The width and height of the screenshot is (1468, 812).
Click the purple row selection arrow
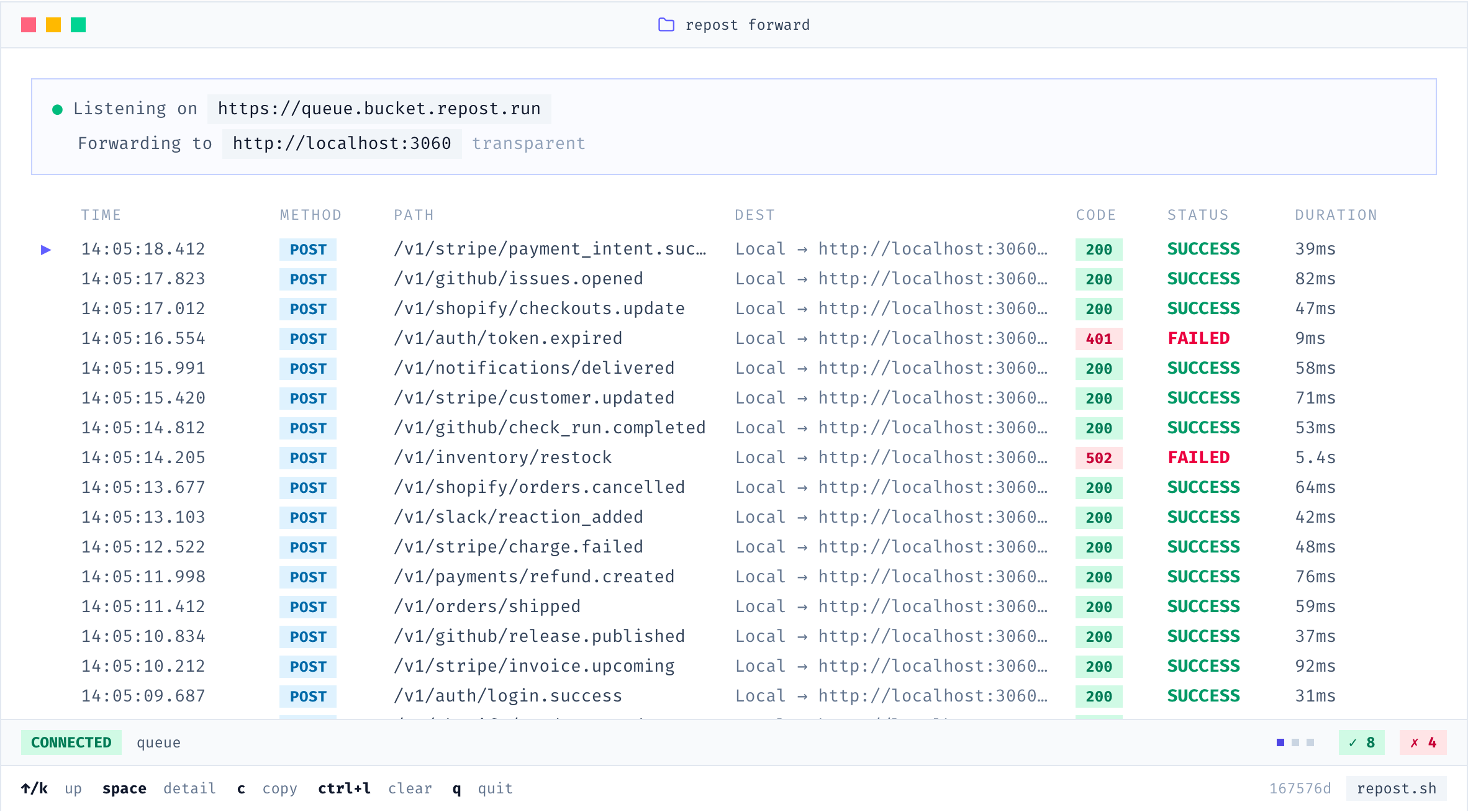(x=45, y=250)
